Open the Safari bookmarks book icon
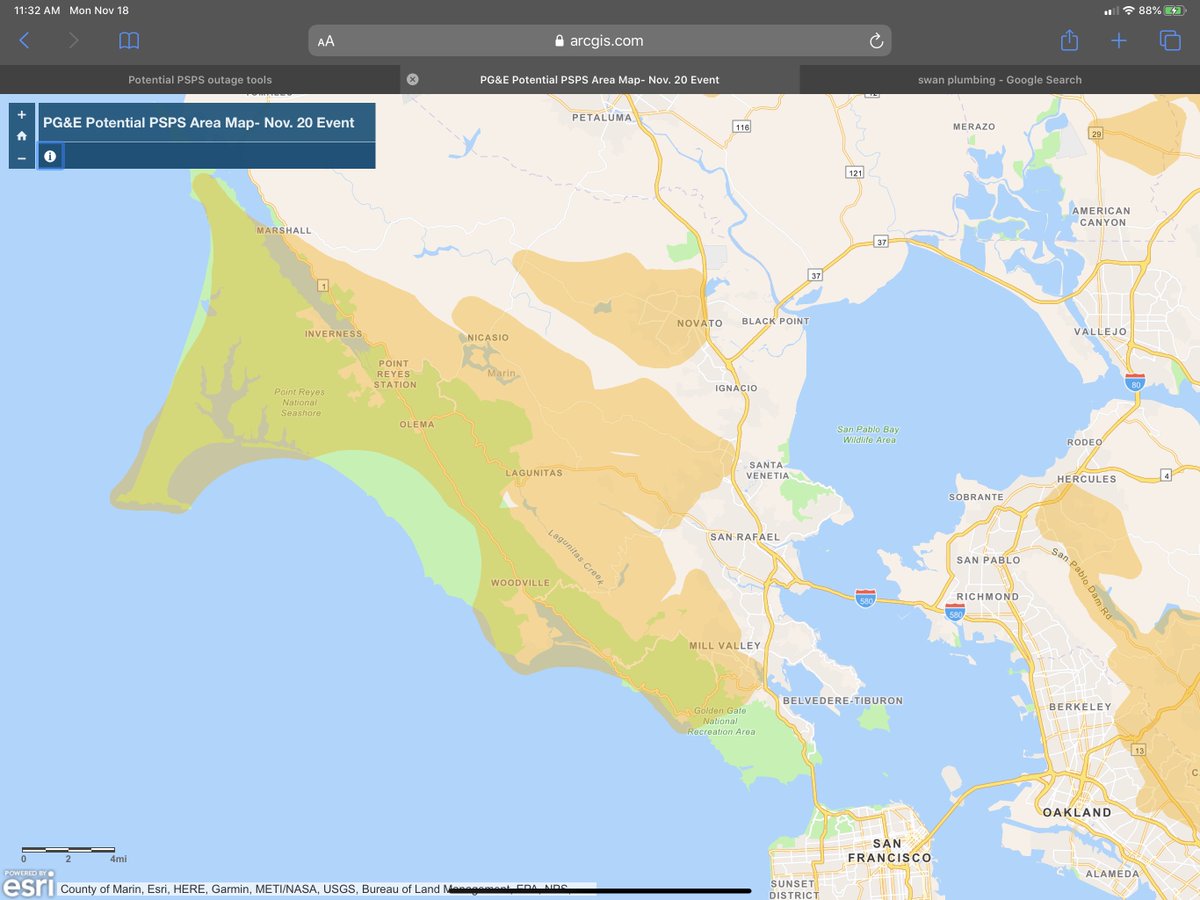The height and width of the screenshot is (900, 1200). [x=129, y=41]
